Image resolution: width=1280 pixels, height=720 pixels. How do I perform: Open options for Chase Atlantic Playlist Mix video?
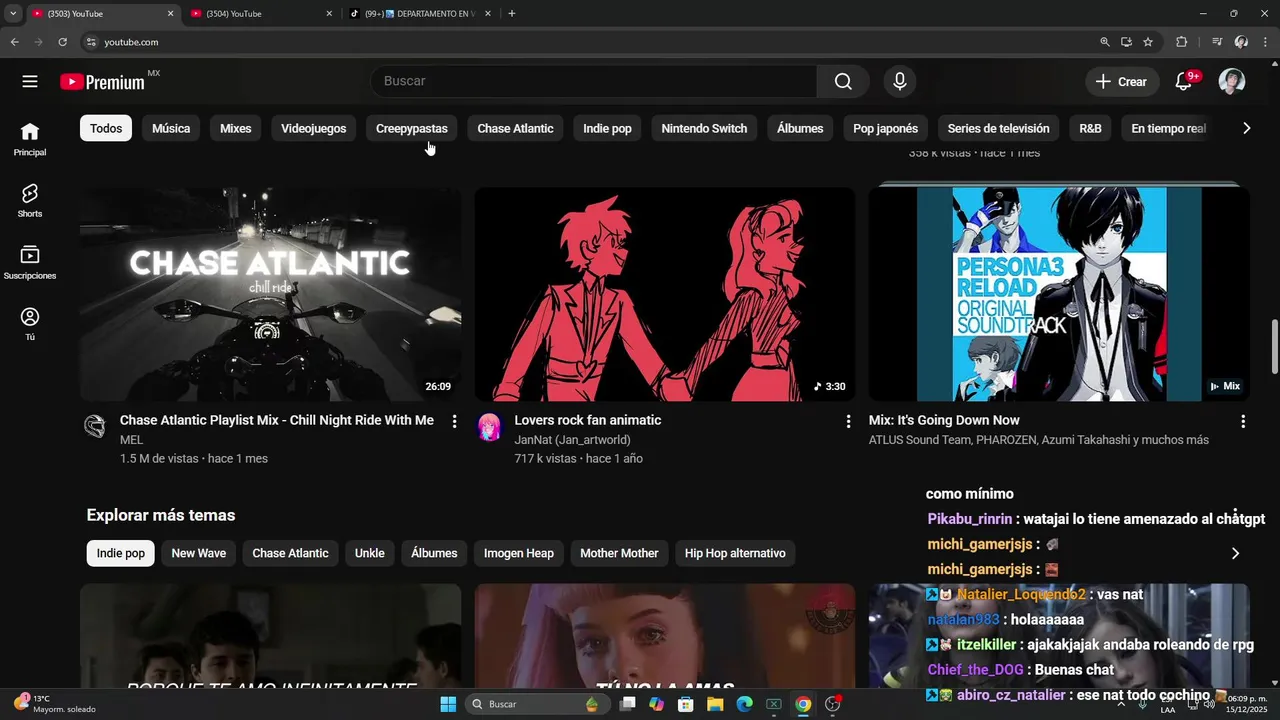pyautogui.click(x=454, y=422)
